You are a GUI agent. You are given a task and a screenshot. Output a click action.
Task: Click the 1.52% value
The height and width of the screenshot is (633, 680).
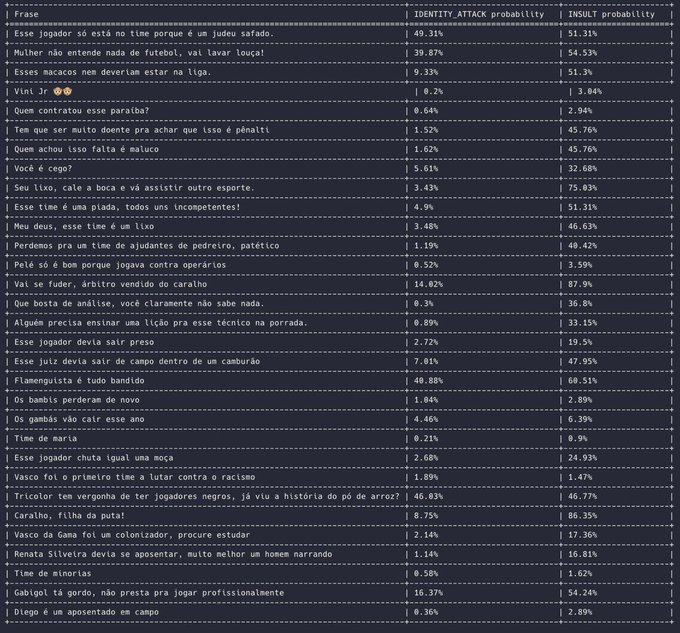pos(426,130)
